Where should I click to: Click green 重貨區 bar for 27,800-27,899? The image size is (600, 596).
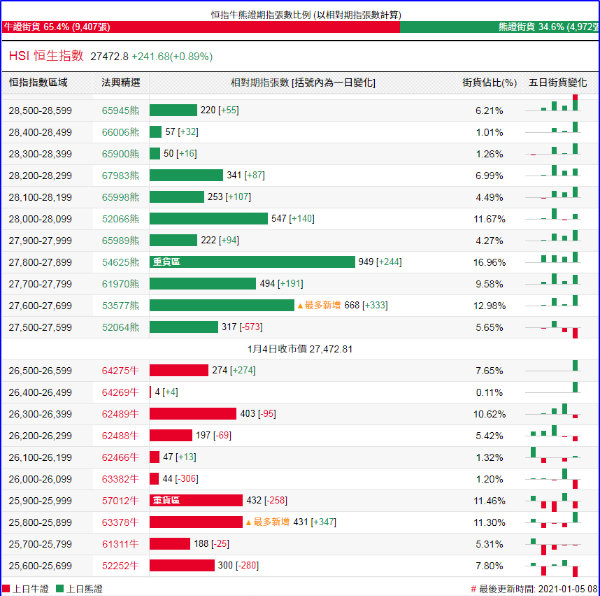252,262
